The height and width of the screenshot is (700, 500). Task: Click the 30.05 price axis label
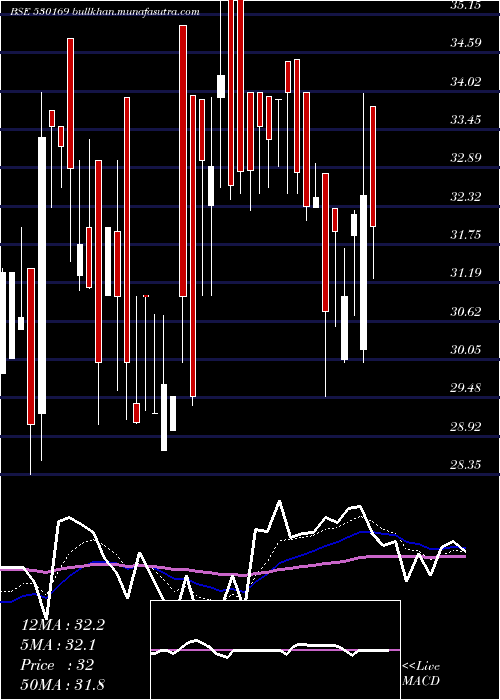[465, 349]
